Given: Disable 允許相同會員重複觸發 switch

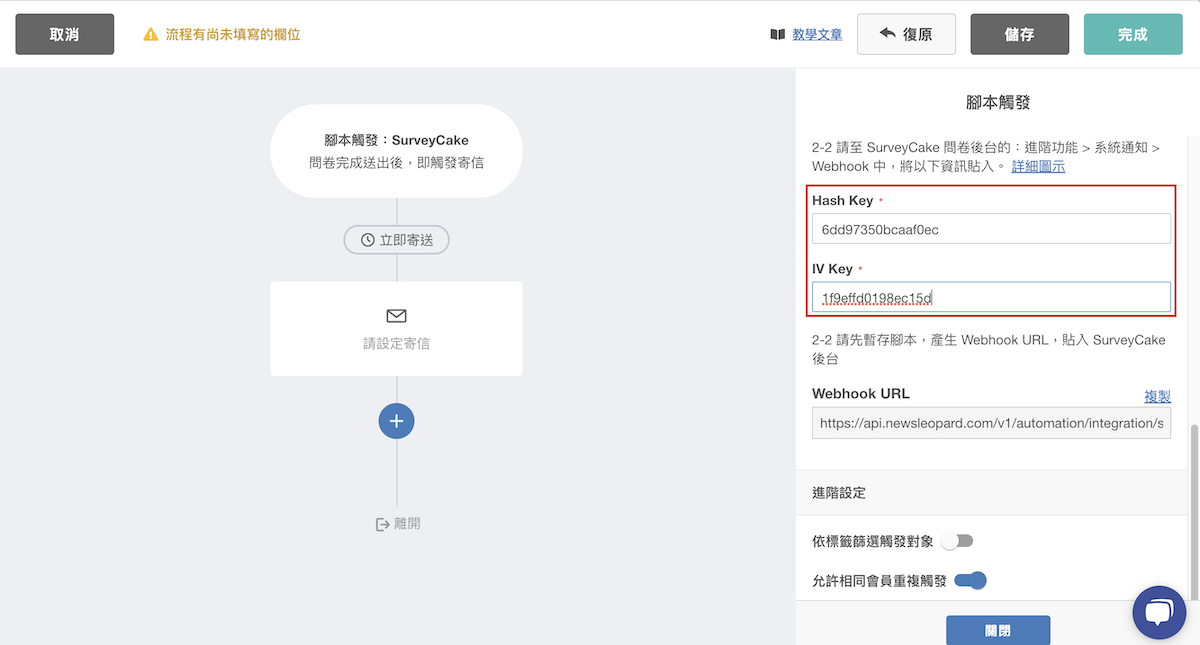Looking at the screenshot, I should 970,580.
